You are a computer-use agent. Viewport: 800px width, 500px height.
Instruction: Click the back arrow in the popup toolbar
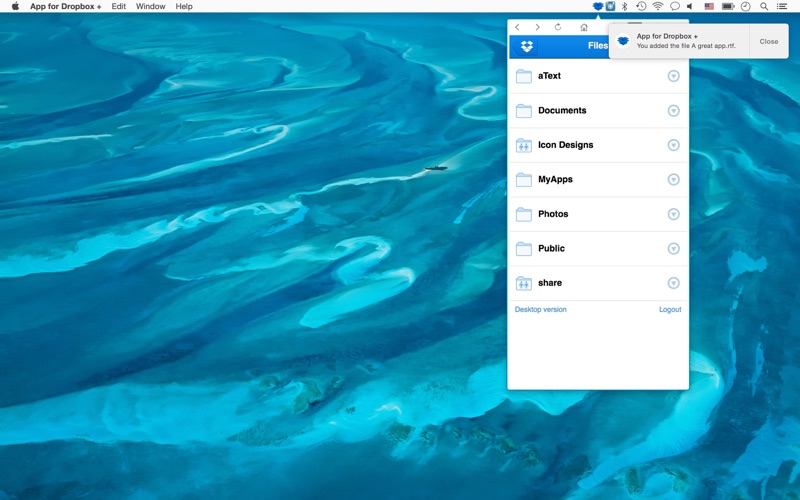tap(517, 28)
